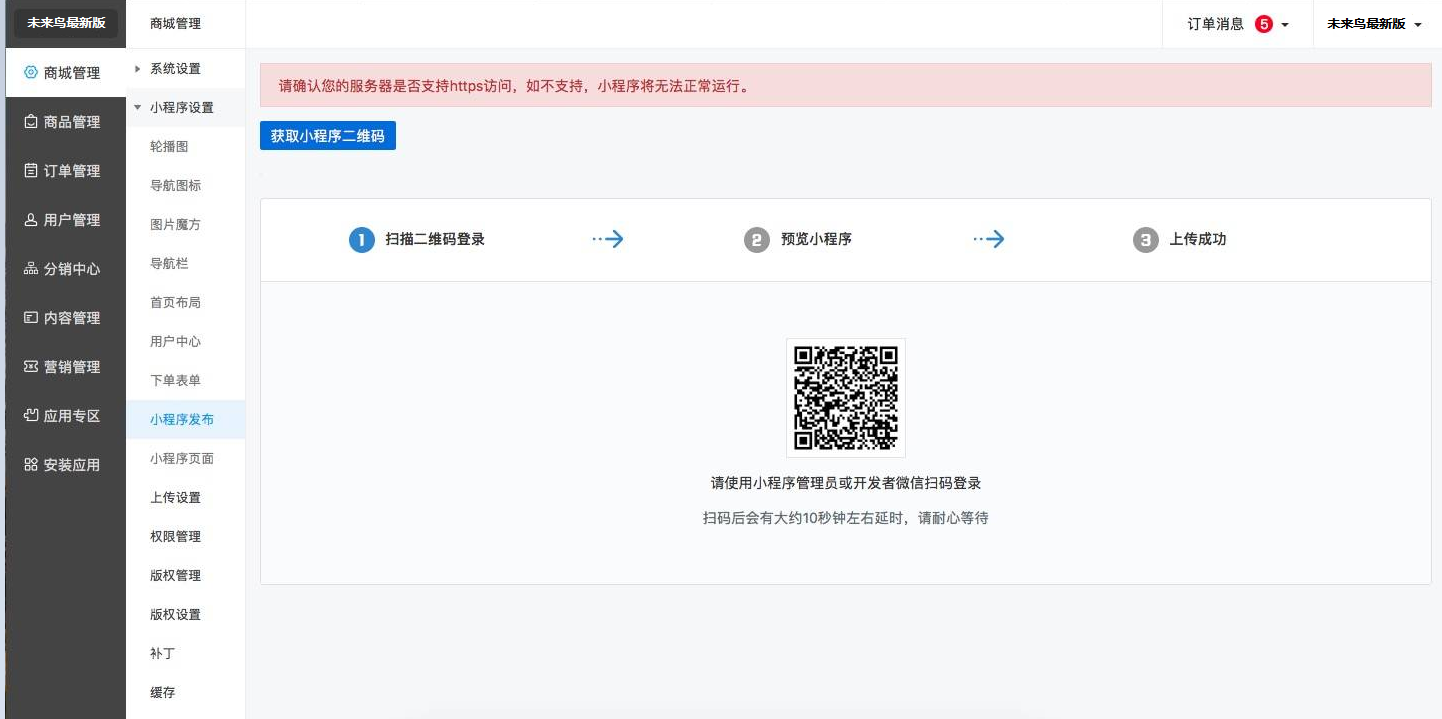Screen dimensions: 1442x719
Task: Click the QR code image
Action: [846, 398]
